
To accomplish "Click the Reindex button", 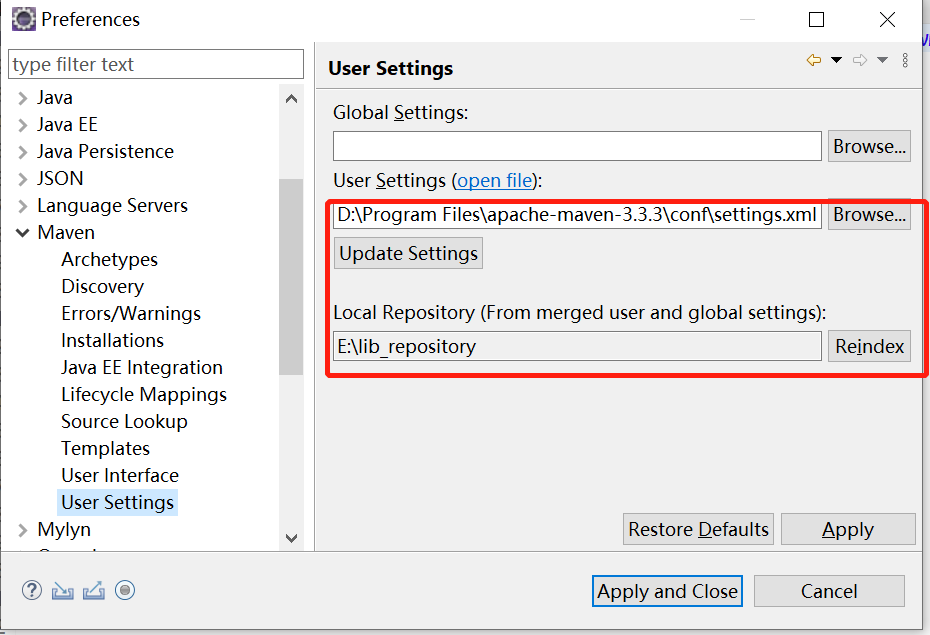I will tap(869, 347).
